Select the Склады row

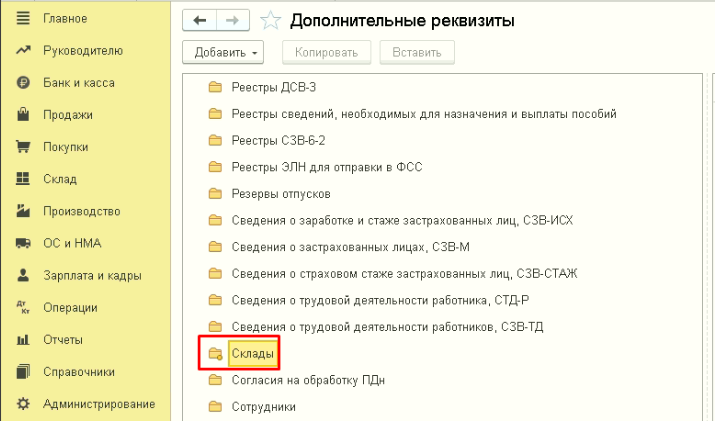pos(253,353)
